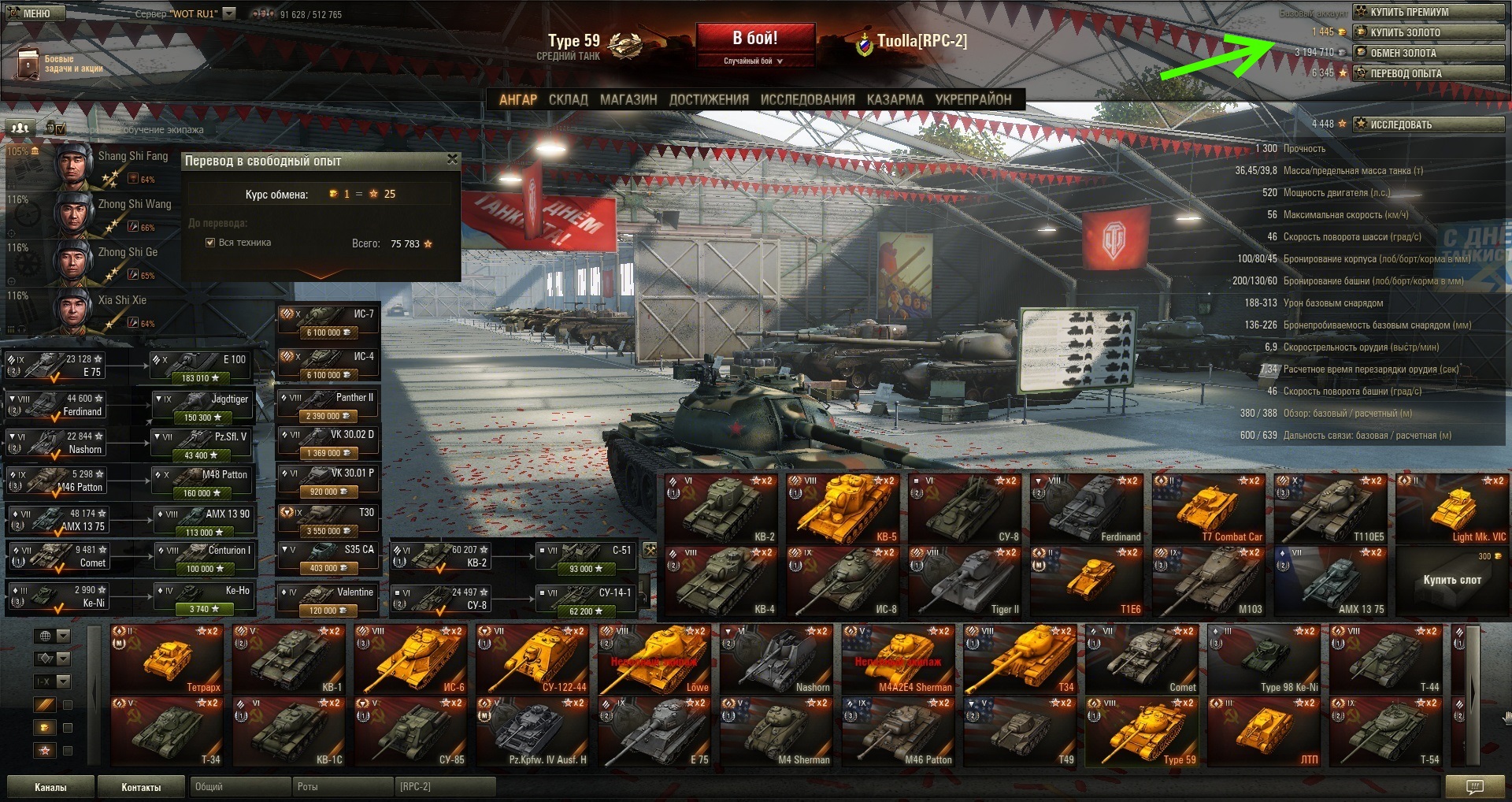Screen dimensions: 1512x802
Task: Click the ПЕРЕВОД ОПЫТА star icon
Action: (x=1361, y=73)
